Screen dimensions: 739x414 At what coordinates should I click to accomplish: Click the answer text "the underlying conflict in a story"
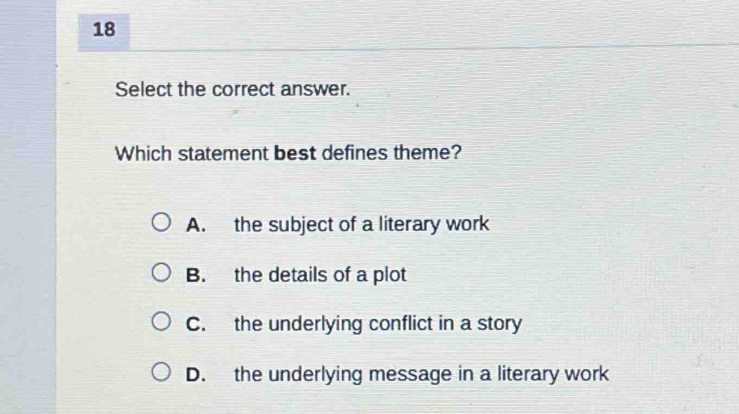[378, 325]
